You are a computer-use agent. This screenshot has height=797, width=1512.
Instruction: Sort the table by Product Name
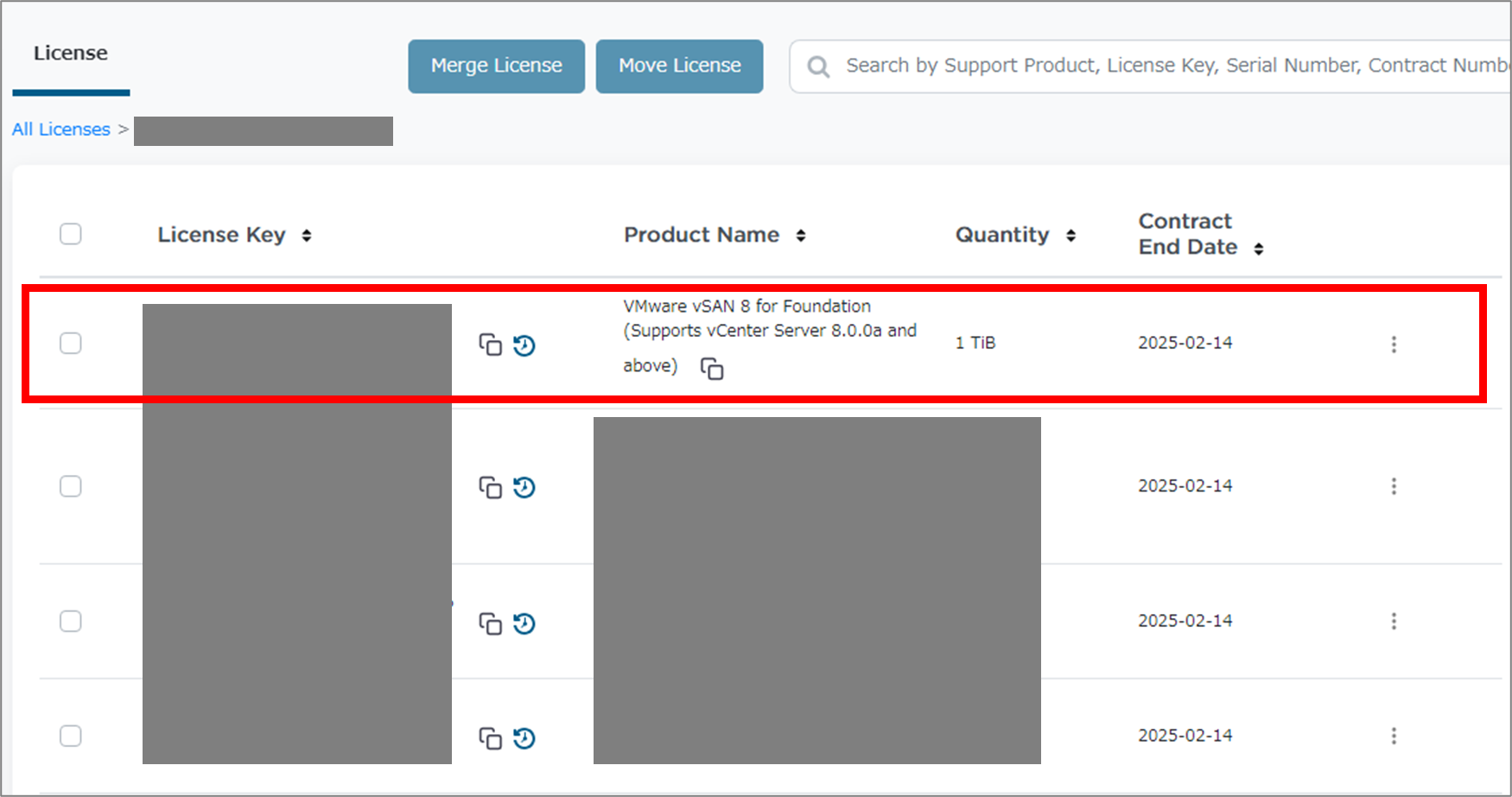(x=801, y=236)
